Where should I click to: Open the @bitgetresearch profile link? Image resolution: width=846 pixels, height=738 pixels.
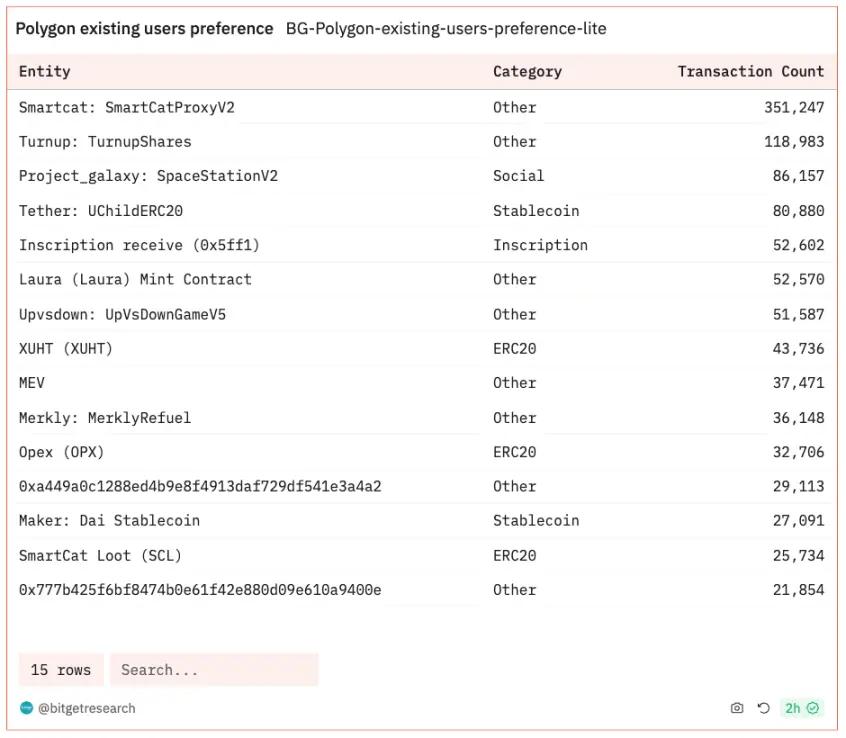pyautogui.click(x=87, y=708)
